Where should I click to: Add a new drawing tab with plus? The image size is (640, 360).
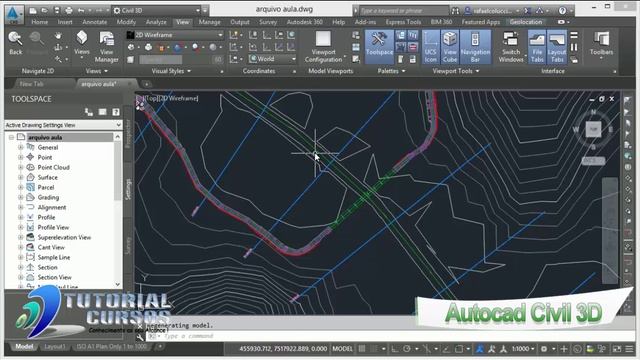147,84
